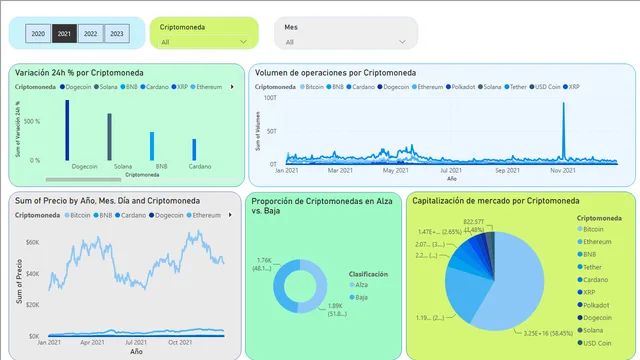Click the November volume spike peak
This screenshot has height=360, width=640.
(x=564, y=104)
